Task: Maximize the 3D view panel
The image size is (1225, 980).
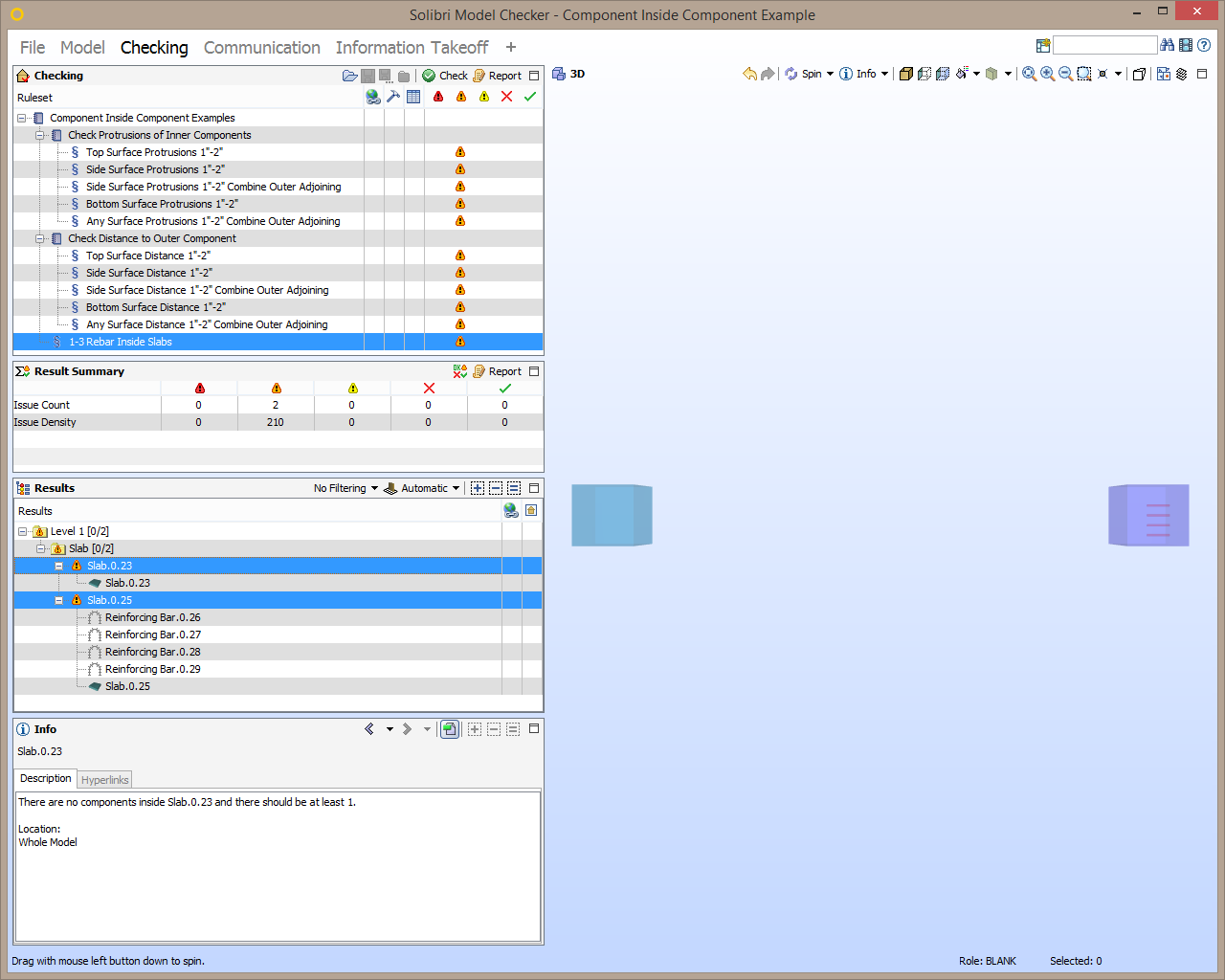Action: (x=1203, y=74)
